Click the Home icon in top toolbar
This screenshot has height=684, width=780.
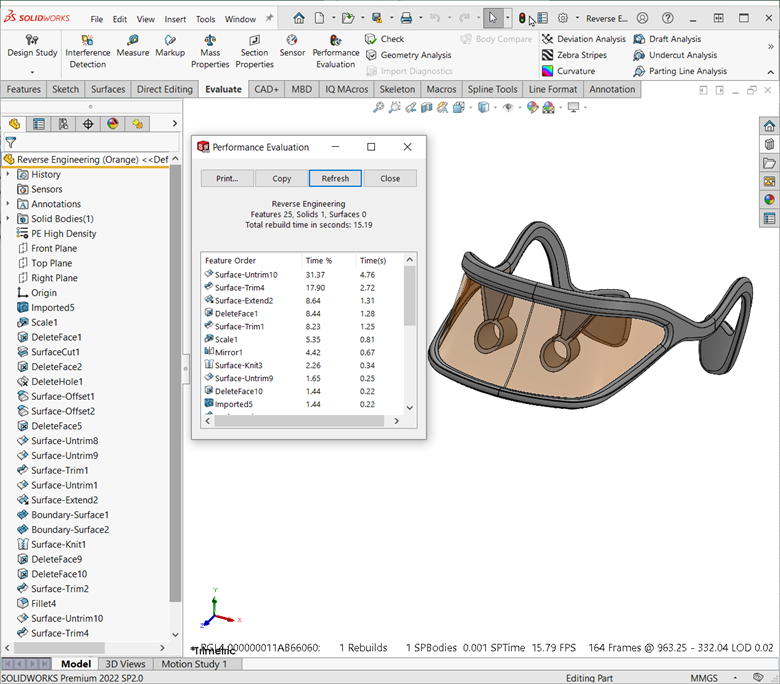coord(298,18)
